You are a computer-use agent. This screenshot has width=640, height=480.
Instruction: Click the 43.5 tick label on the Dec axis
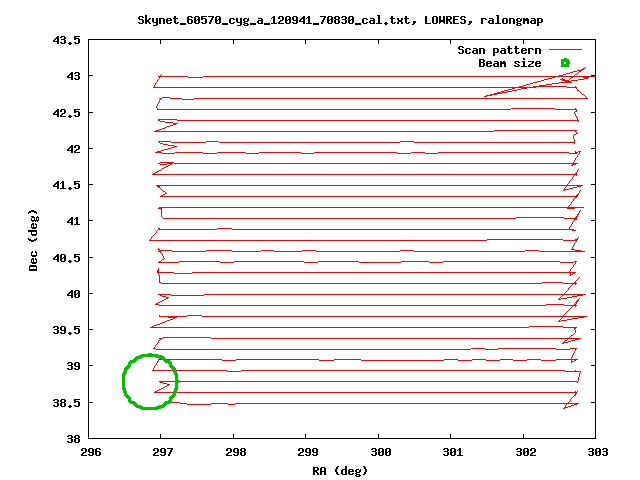67,40
